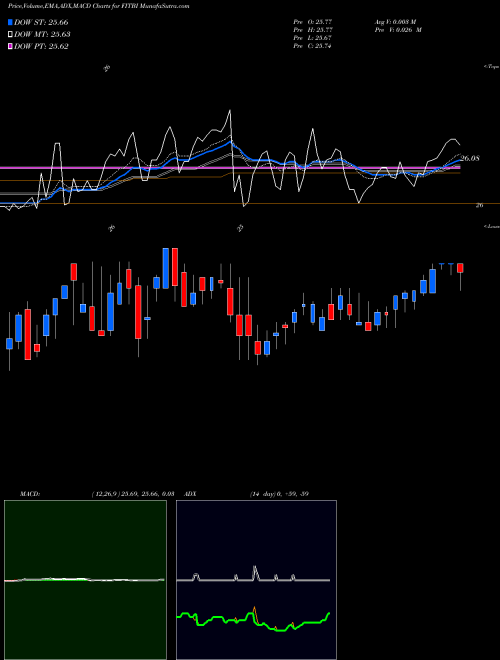
Task: Click the blue DOW ST legend swatch
Action: coord(10,22)
